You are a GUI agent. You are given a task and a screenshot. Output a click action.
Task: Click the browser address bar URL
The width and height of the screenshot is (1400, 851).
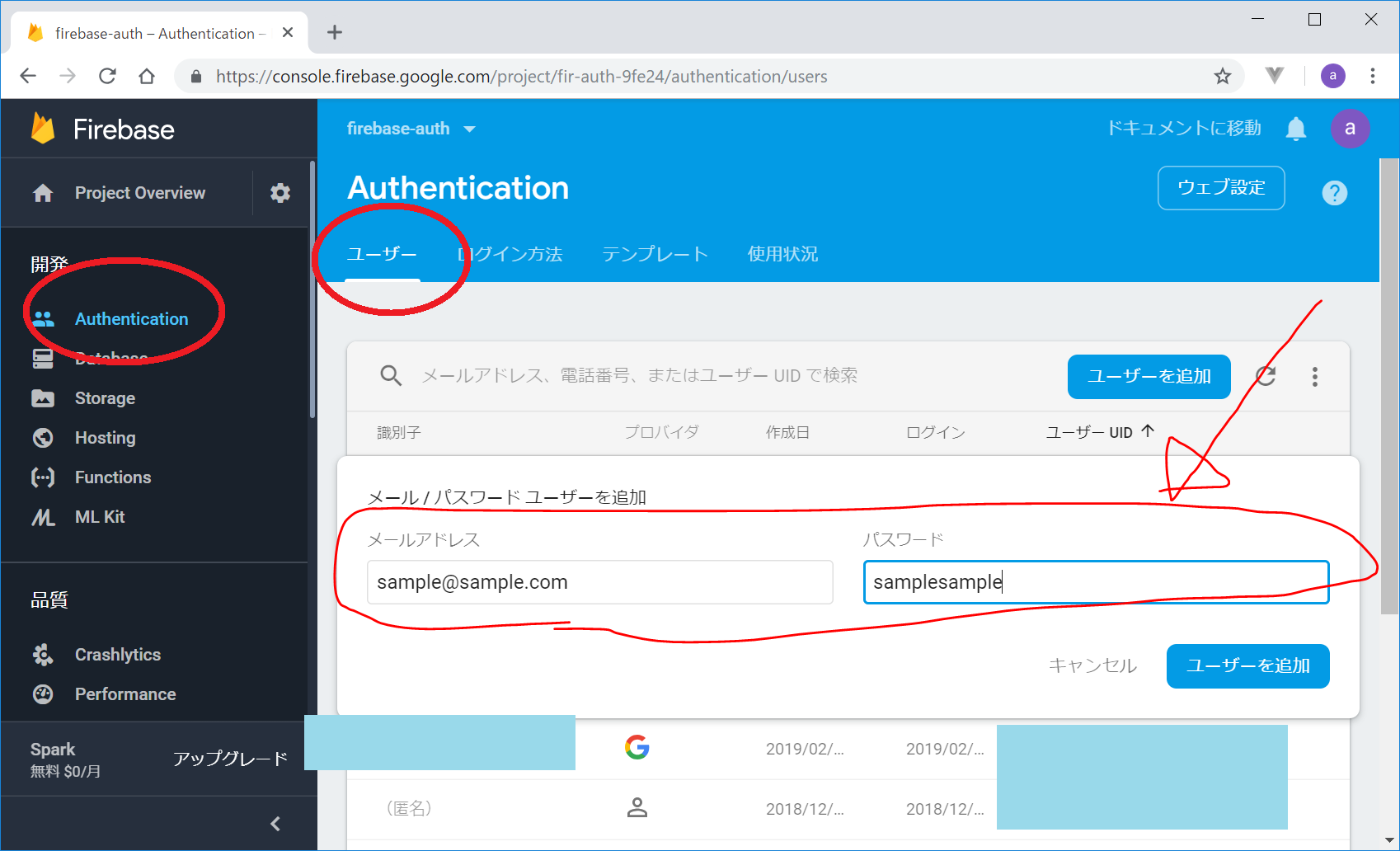(x=522, y=76)
